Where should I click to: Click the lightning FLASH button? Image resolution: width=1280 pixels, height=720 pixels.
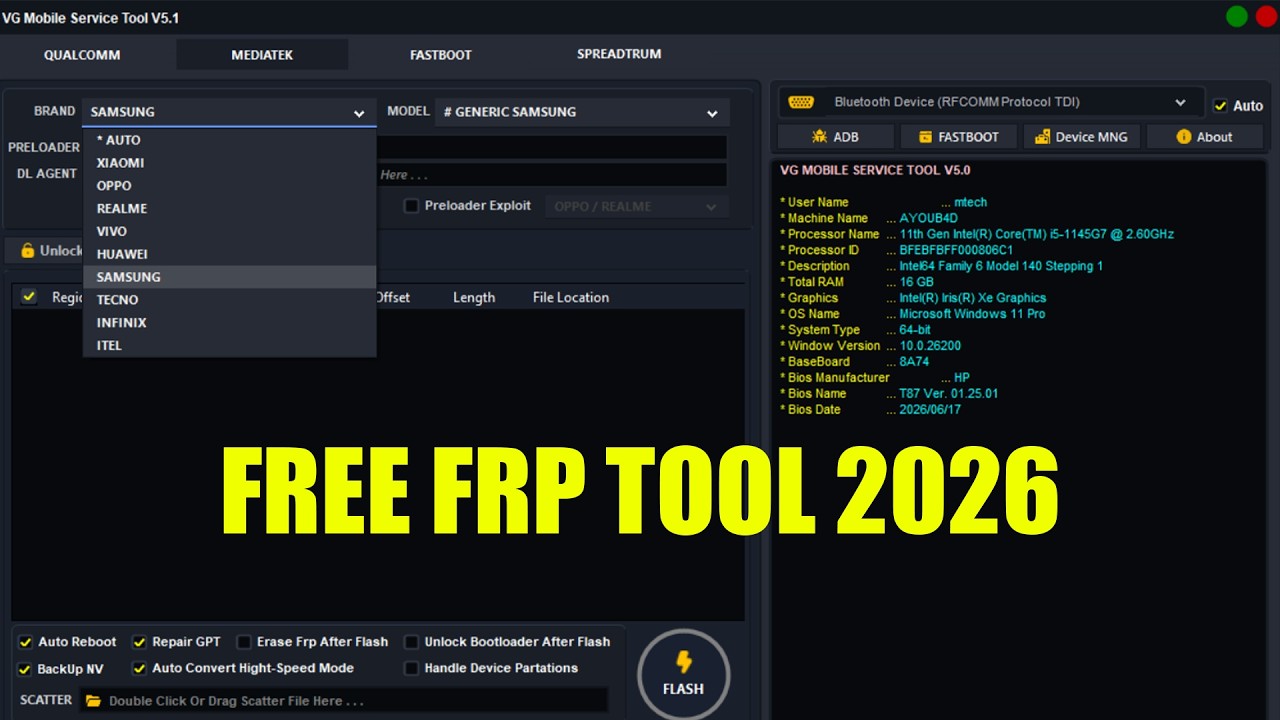[683, 674]
